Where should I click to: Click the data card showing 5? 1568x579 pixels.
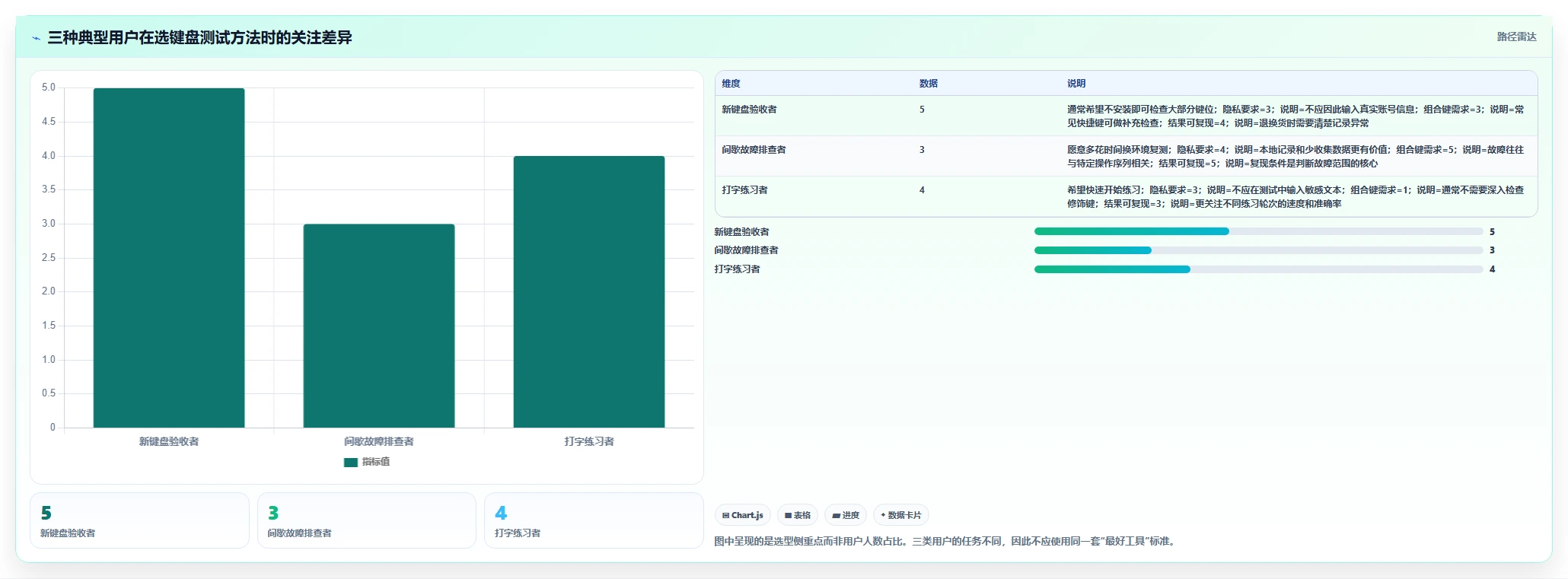click(140, 520)
